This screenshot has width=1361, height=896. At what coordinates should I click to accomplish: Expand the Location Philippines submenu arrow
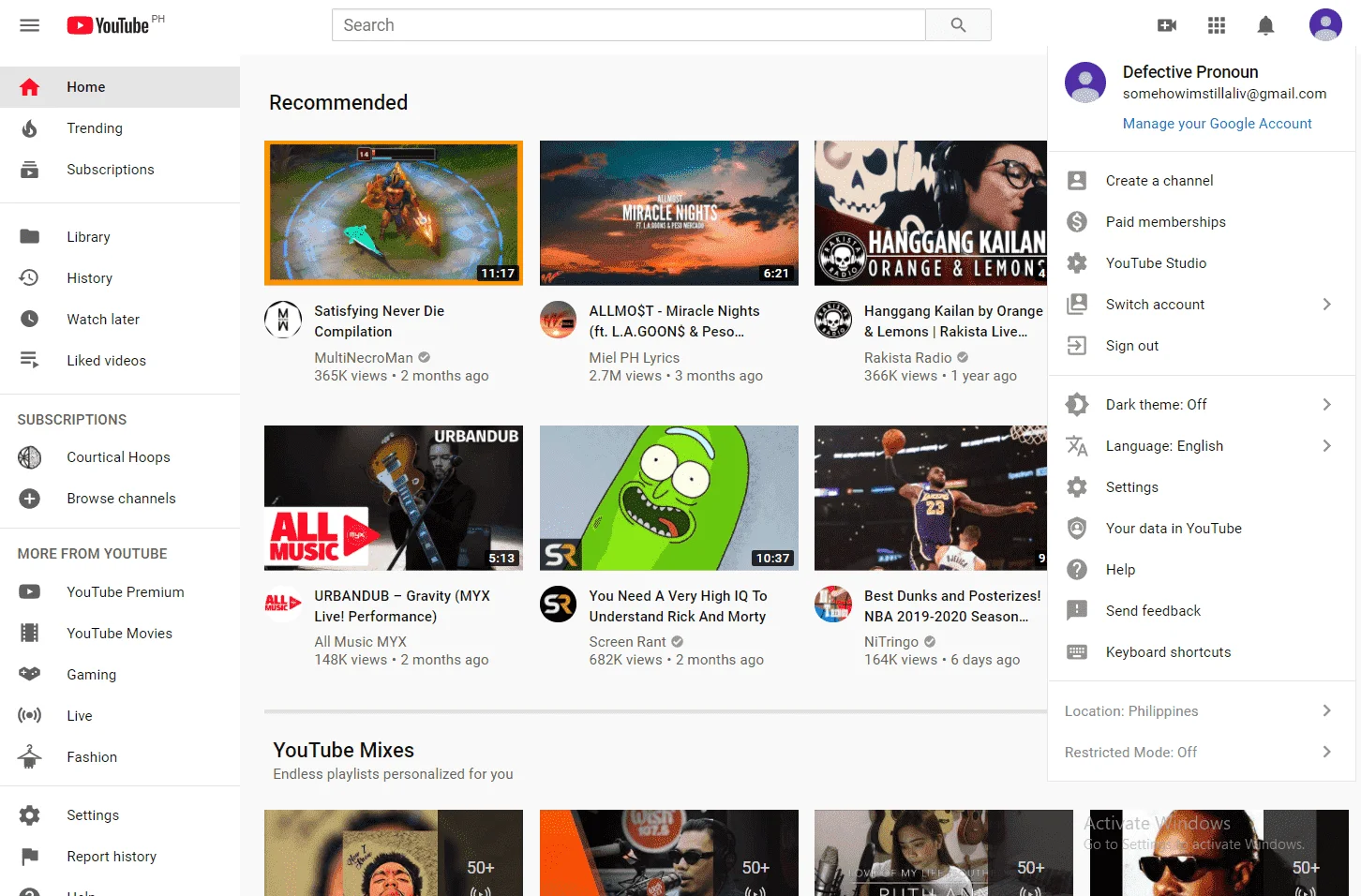tap(1326, 711)
